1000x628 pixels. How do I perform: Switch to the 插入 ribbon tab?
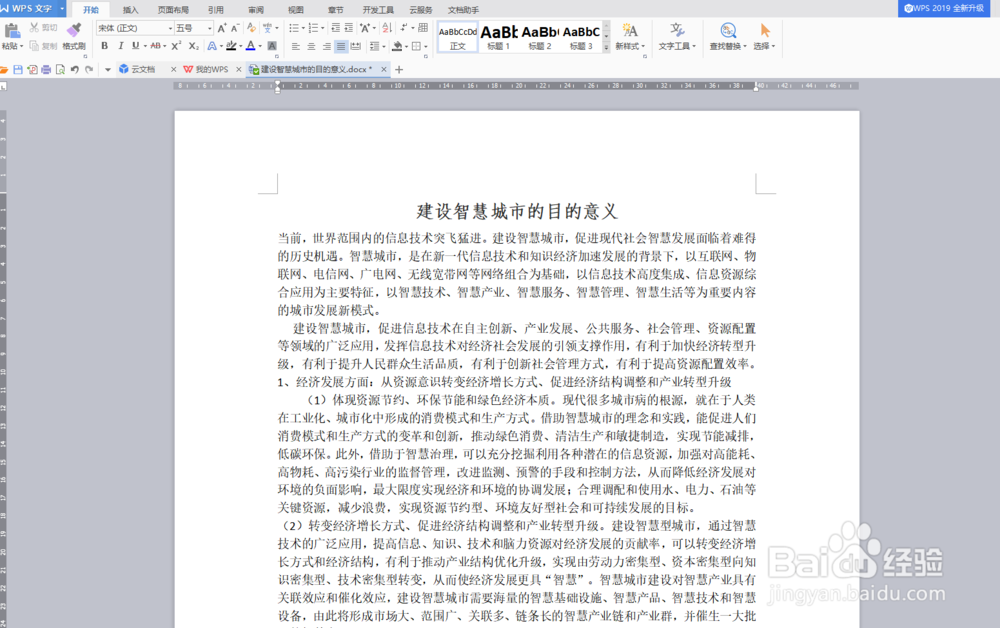[x=130, y=10]
